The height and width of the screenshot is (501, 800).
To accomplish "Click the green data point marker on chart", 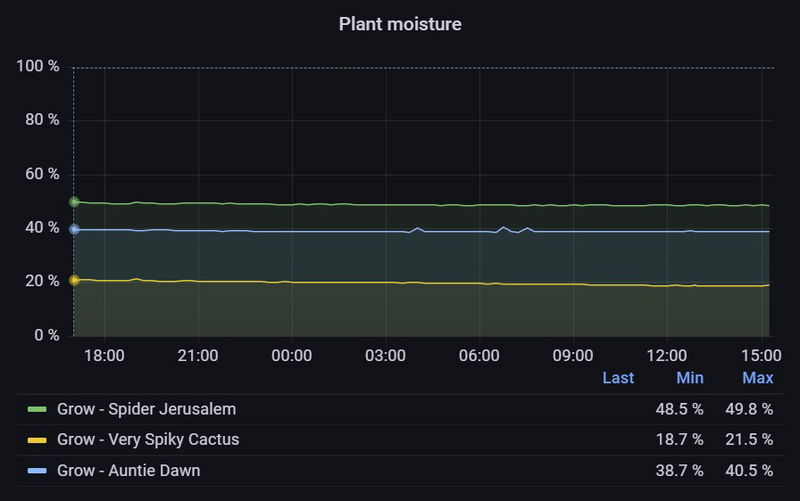I will click(x=74, y=202).
